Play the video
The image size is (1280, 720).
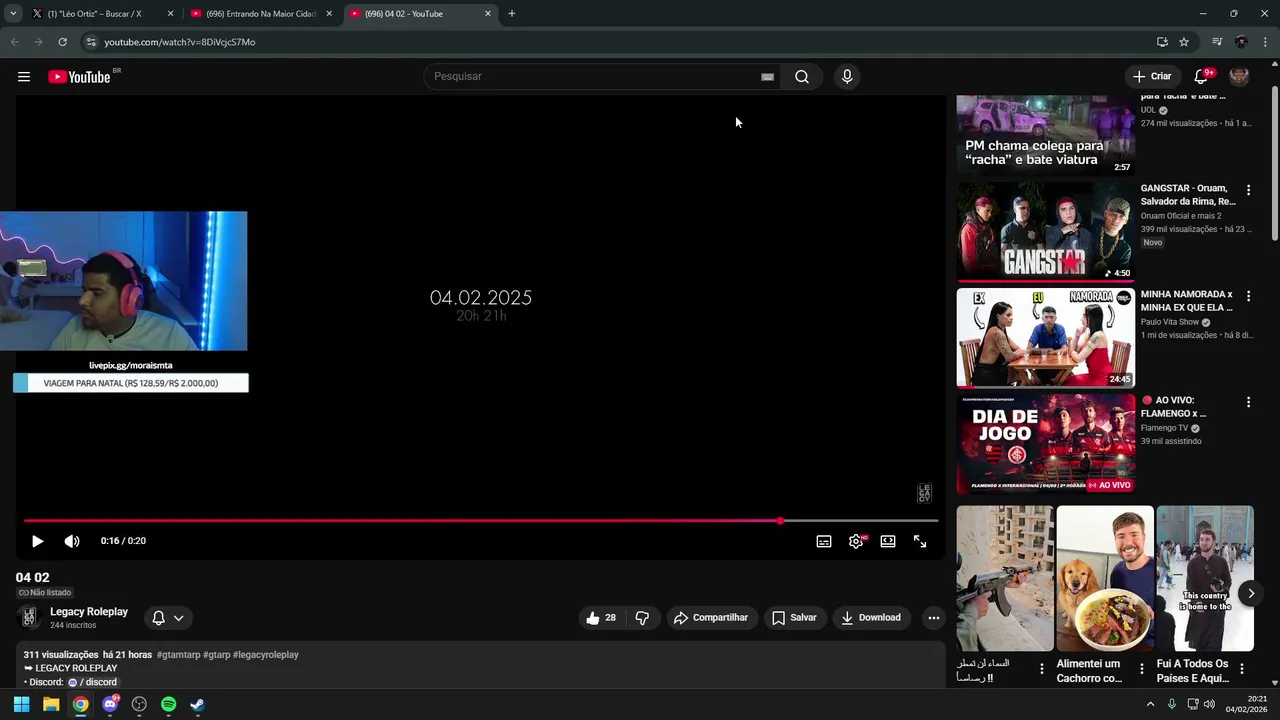pos(37,541)
